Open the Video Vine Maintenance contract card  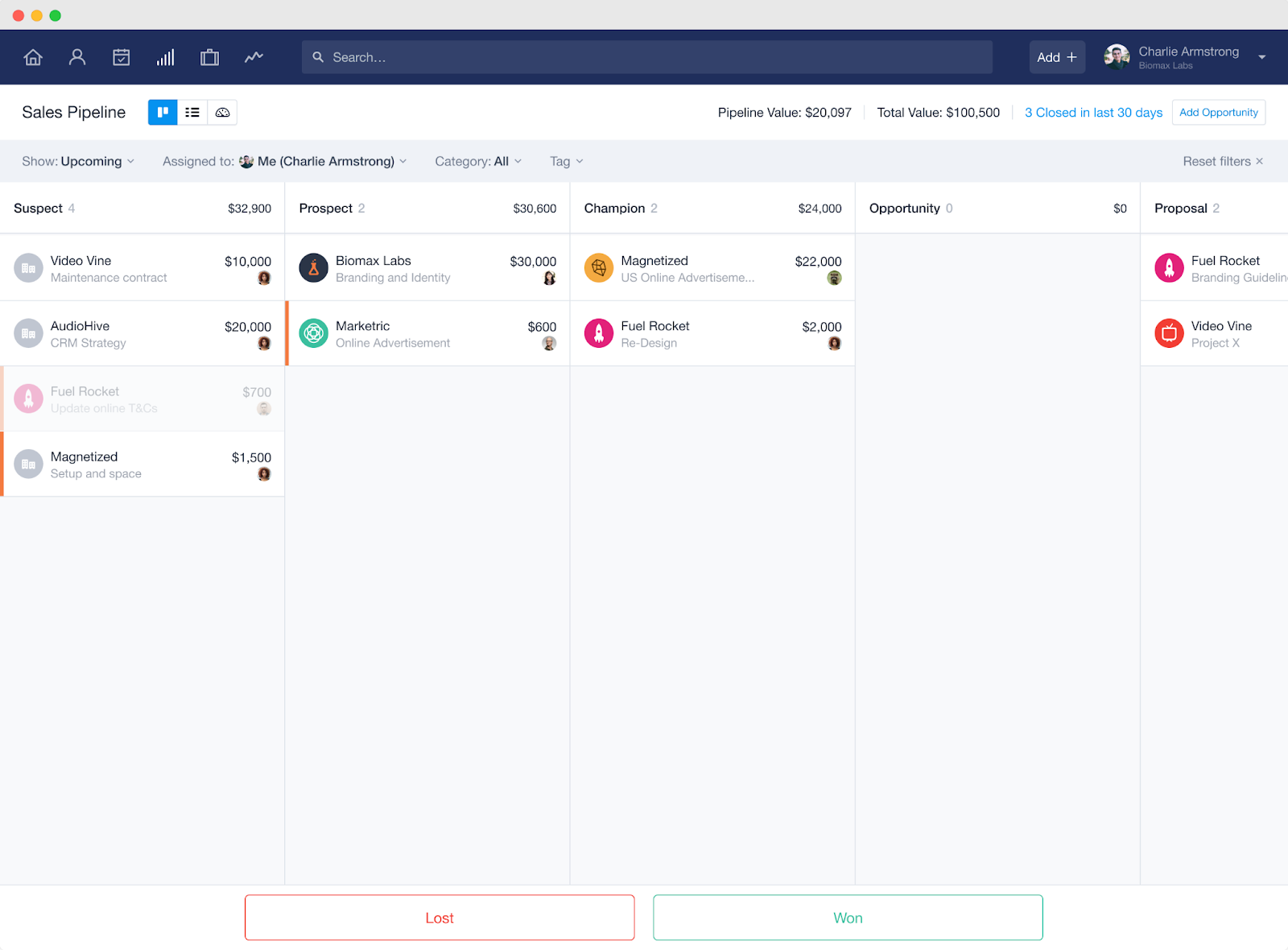(142, 268)
